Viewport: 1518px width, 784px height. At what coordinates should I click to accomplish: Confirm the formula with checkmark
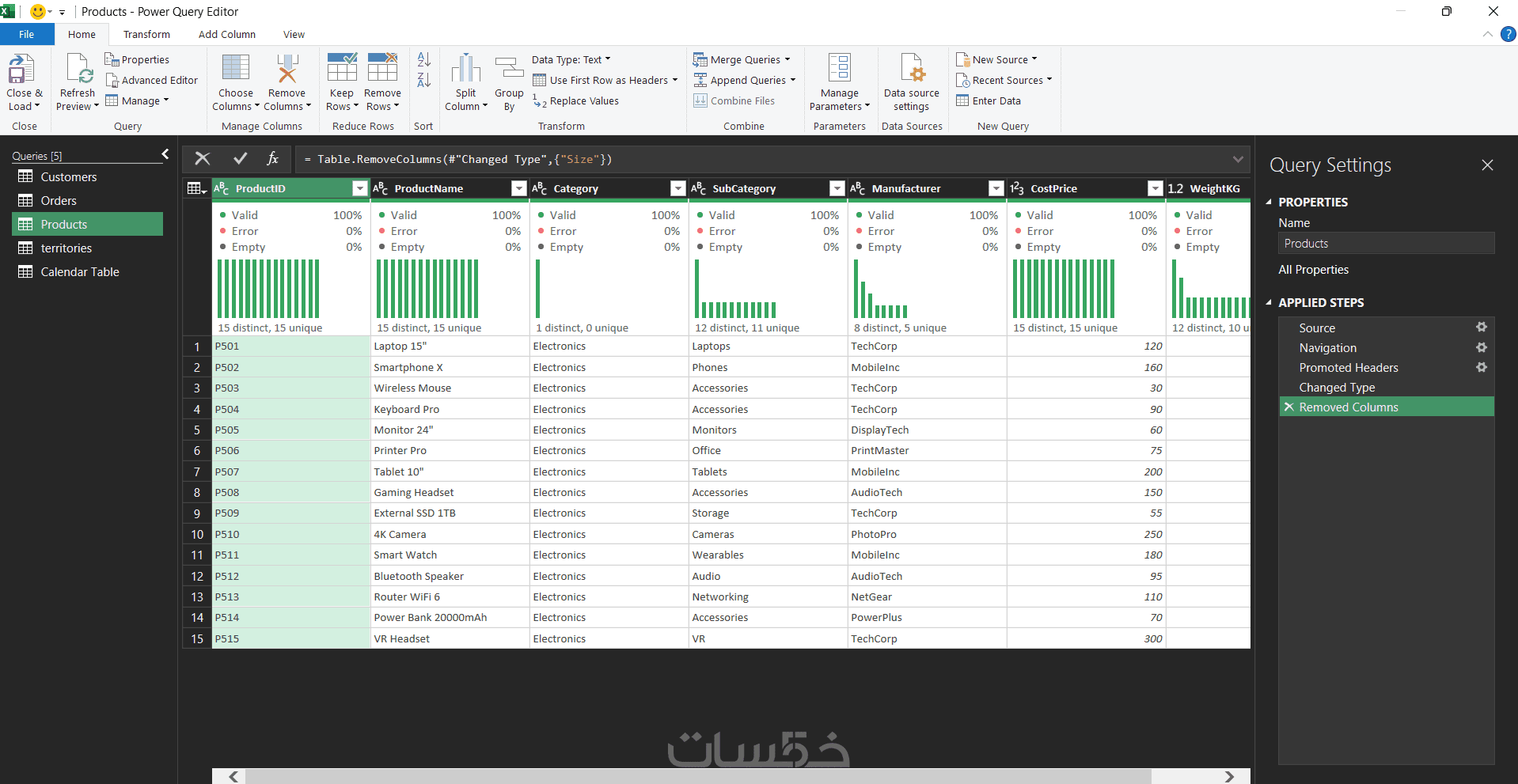pos(241,159)
